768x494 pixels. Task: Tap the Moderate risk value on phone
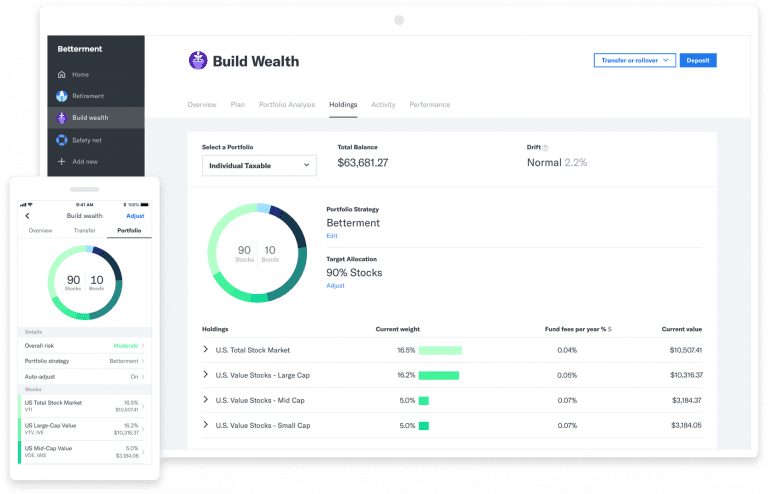click(126, 346)
